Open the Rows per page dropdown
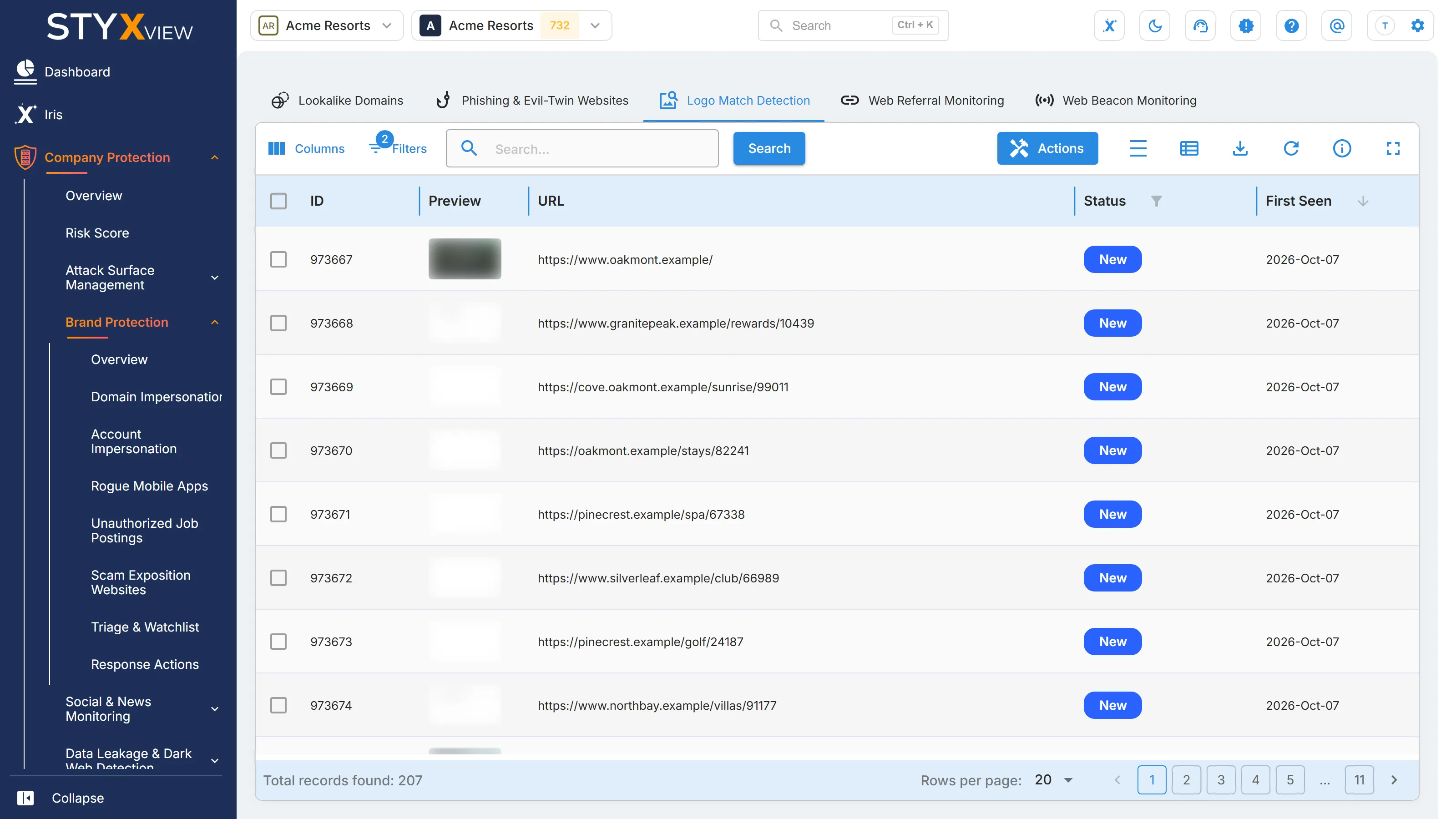1456x819 pixels. (1054, 780)
